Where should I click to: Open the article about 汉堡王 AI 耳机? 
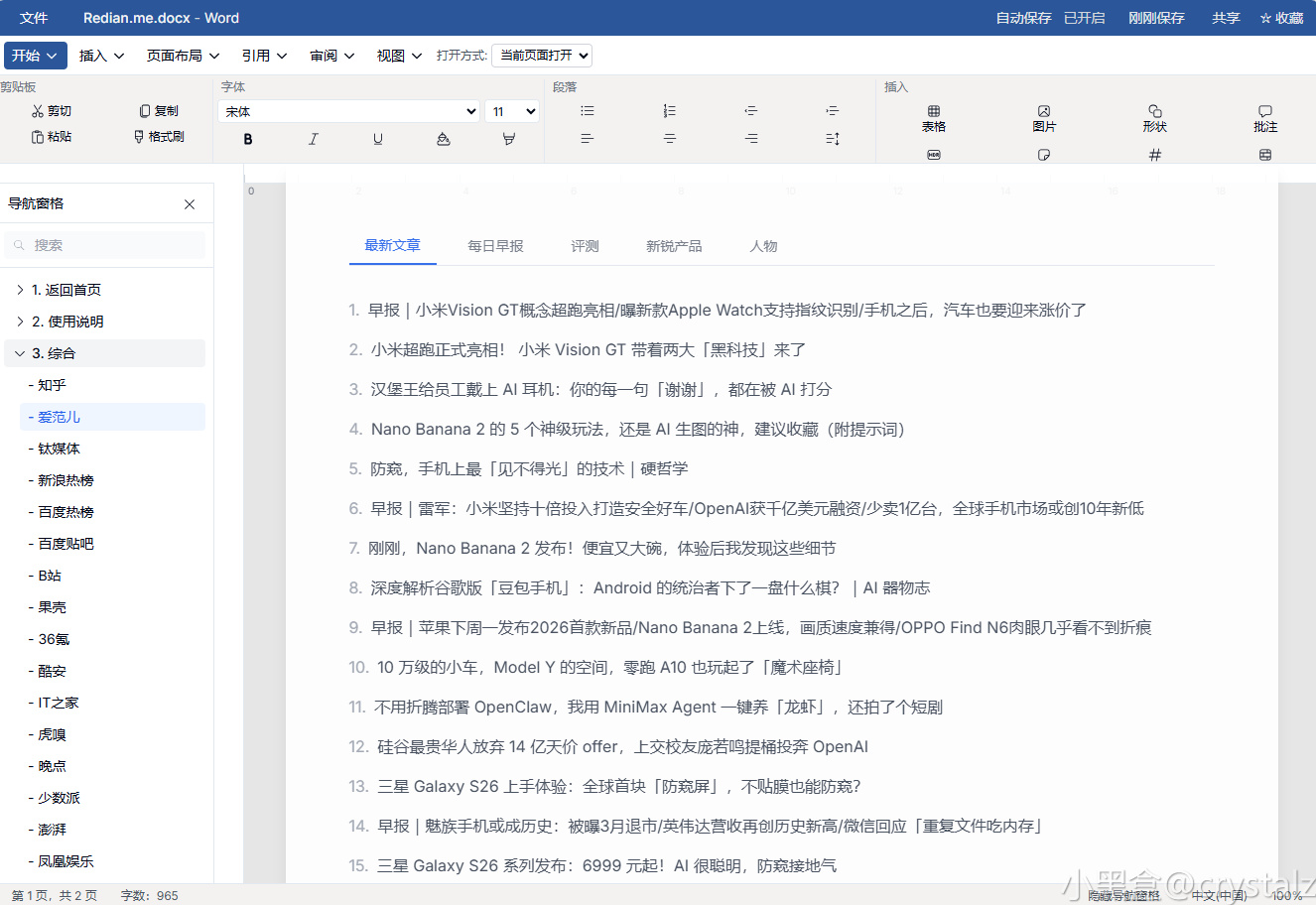[600, 389]
